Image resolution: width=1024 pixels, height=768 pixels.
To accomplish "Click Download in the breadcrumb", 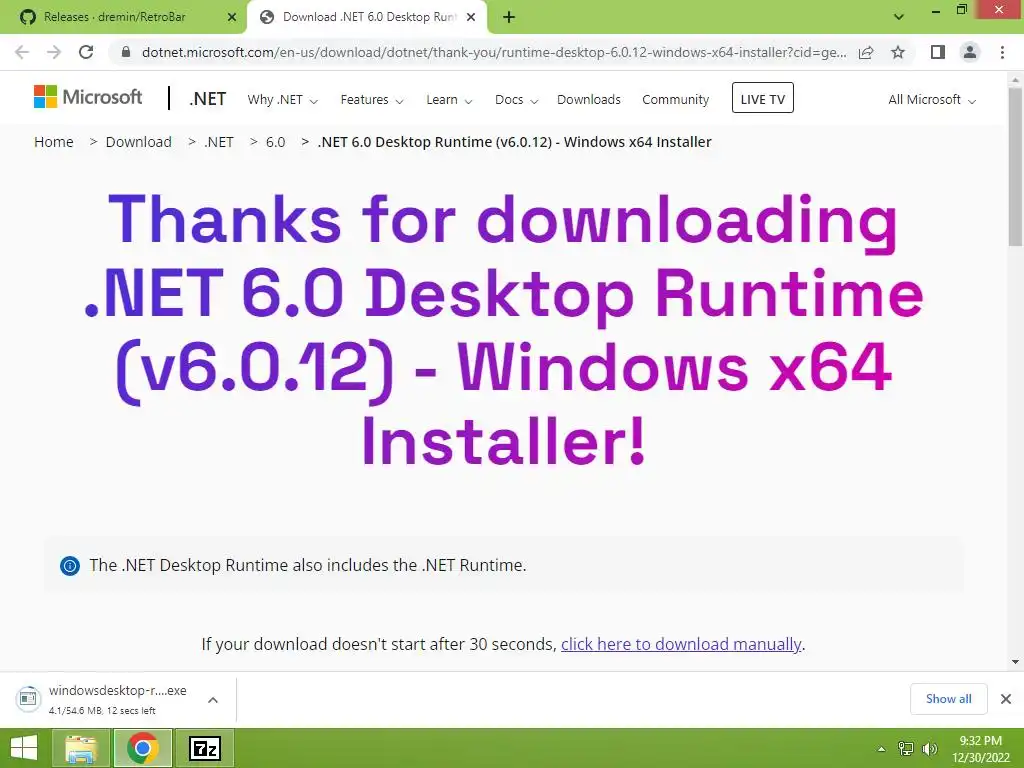I will (x=138, y=142).
